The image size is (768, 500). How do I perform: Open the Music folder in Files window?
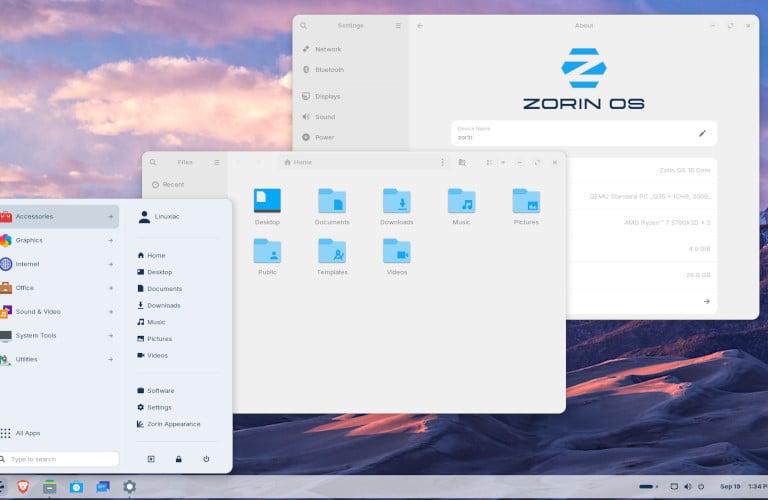(461, 206)
